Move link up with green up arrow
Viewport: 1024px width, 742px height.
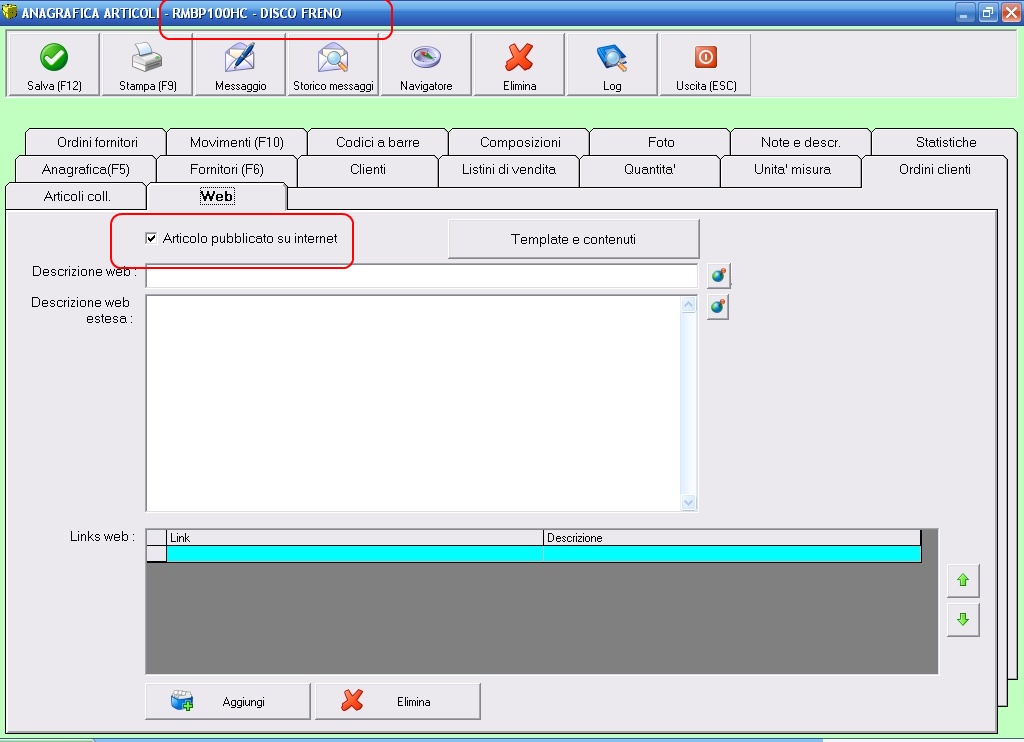pyautogui.click(x=963, y=580)
